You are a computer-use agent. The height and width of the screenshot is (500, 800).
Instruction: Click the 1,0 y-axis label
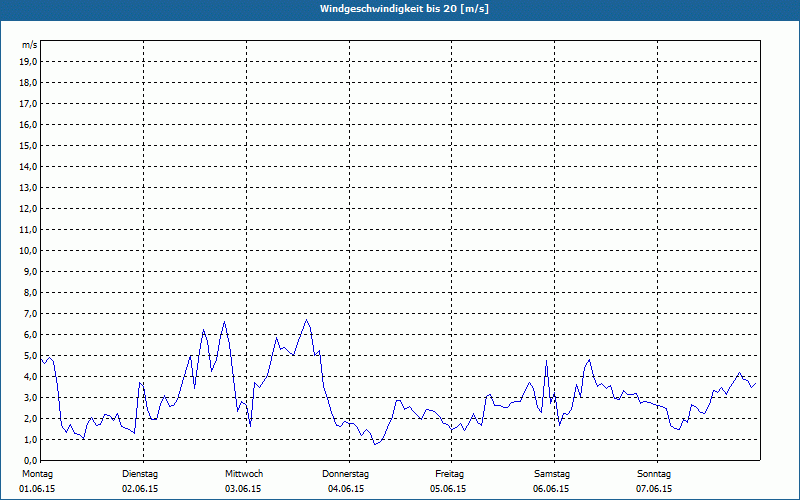pos(30,439)
